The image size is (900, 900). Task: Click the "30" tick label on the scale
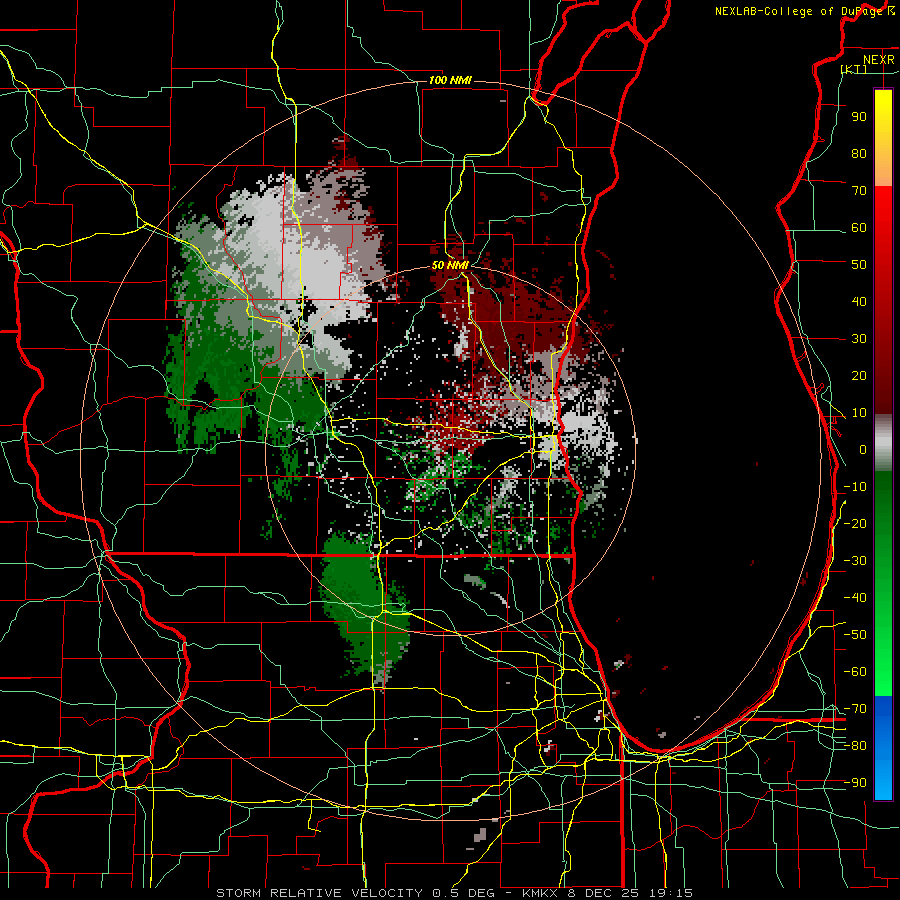coord(859,339)
